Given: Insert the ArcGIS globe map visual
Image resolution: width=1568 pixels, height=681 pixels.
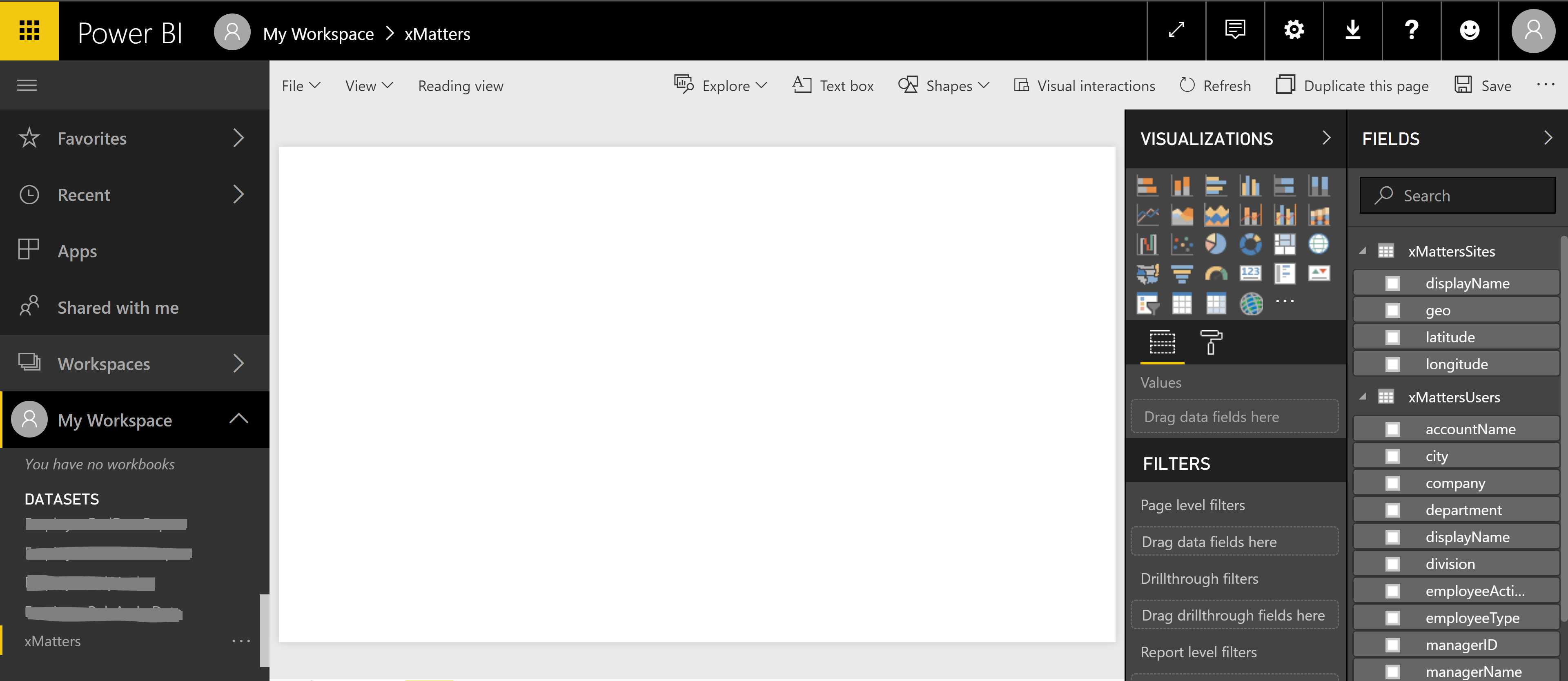Looking at the screenshot, I should tap(1251, 304).
